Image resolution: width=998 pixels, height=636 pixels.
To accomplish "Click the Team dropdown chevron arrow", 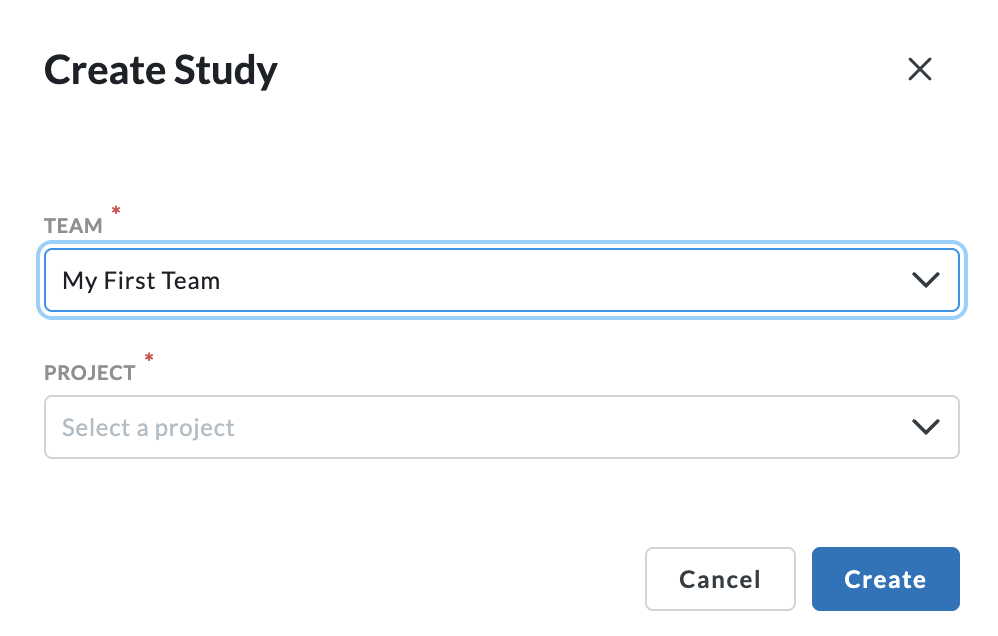I will [926, 281].
